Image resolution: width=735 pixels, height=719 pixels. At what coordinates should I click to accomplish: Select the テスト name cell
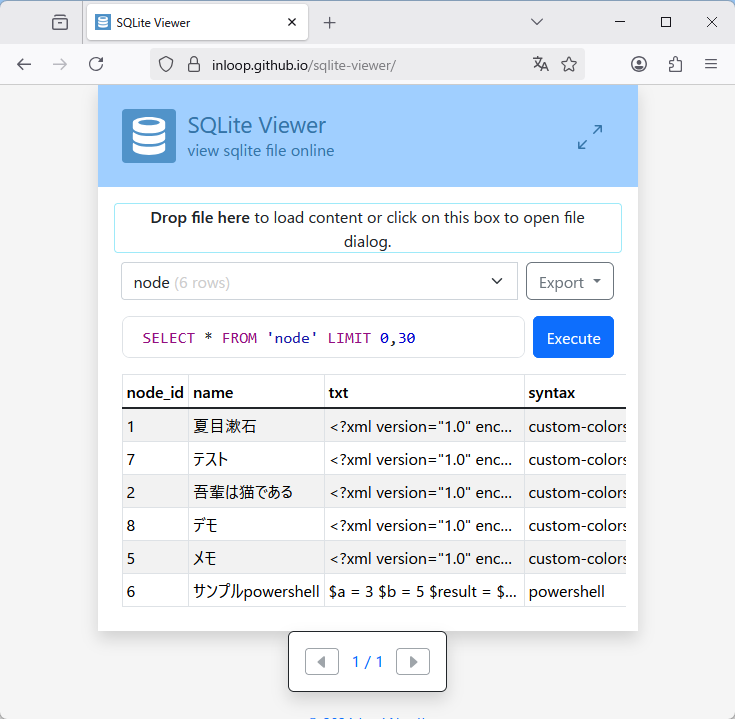point(256,459)
